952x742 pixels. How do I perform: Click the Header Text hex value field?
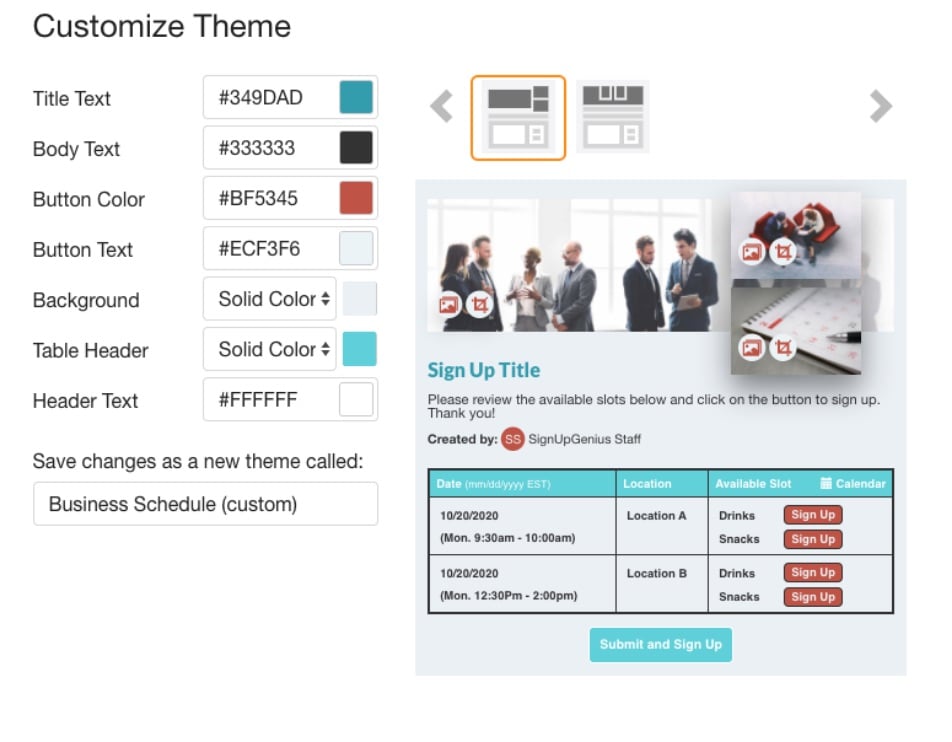click(268, 400)
